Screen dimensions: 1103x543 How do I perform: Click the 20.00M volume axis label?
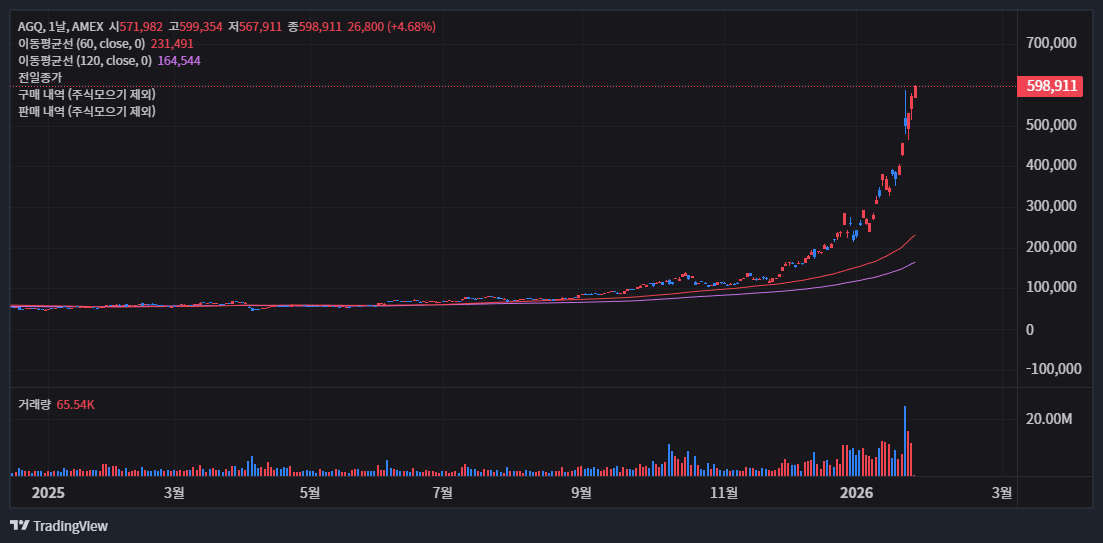click(x=1049, y=418)
